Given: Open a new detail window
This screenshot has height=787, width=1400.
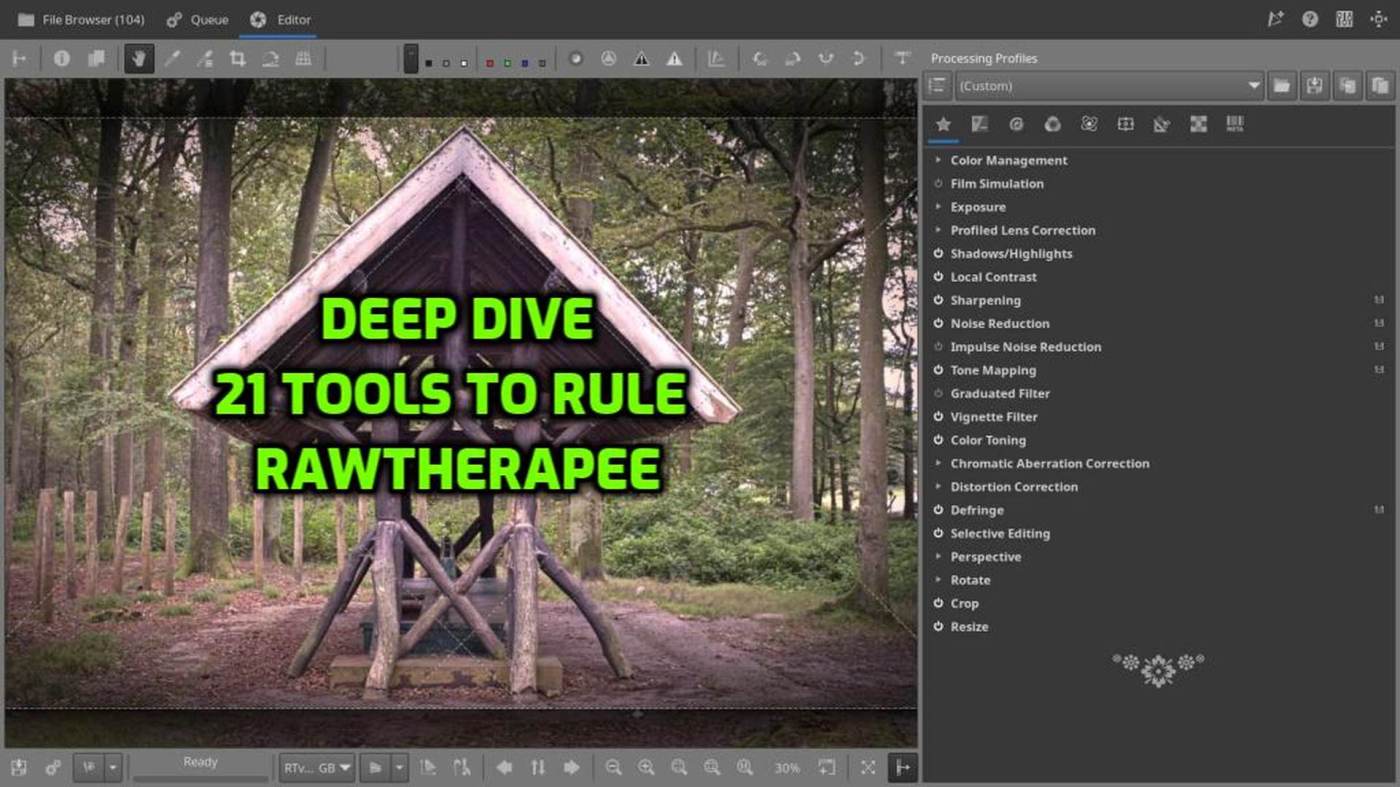Looking at the screenshot, I should (x=826, y=767).
